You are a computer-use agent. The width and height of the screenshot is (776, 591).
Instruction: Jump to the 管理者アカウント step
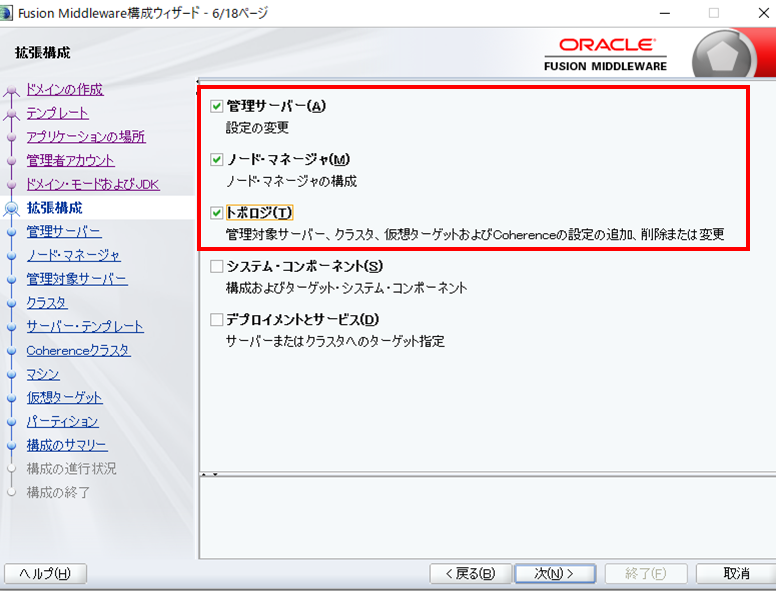70,160
